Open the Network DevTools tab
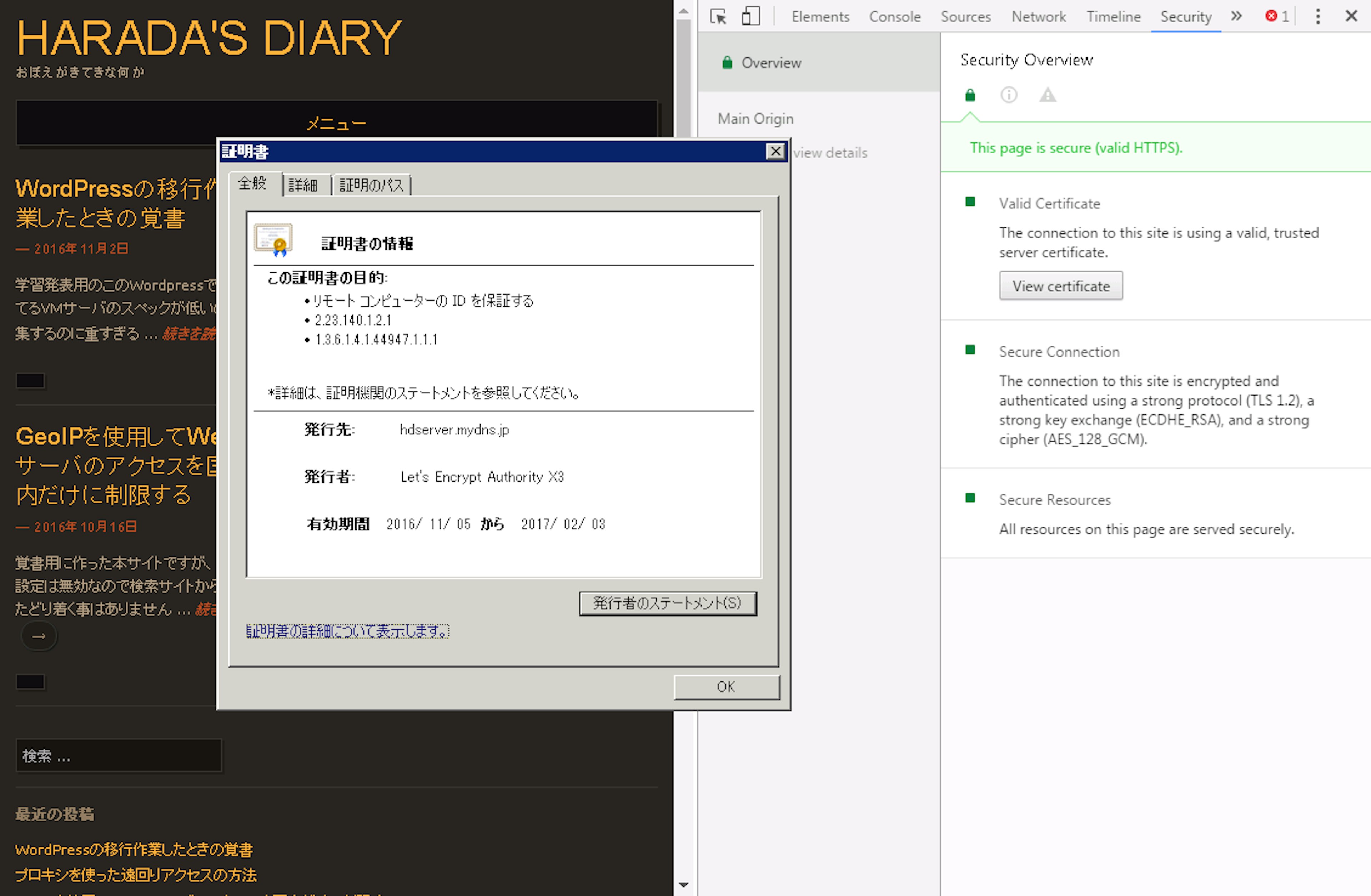 click(1038, 17)
